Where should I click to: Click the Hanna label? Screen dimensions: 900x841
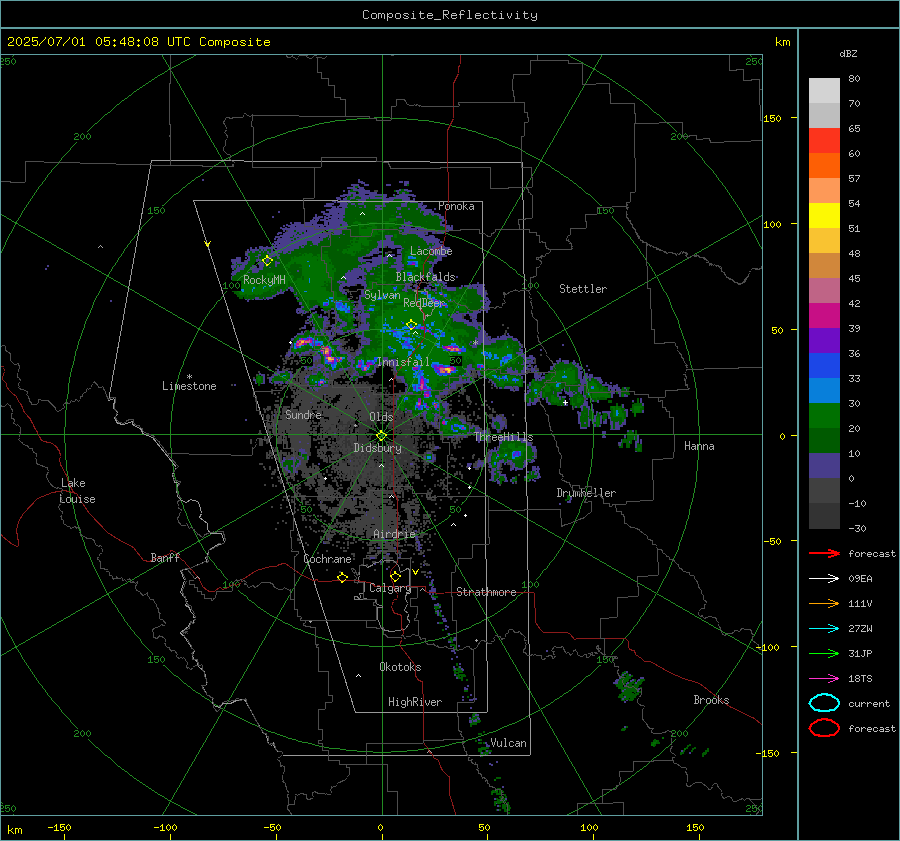click(699, 446)
